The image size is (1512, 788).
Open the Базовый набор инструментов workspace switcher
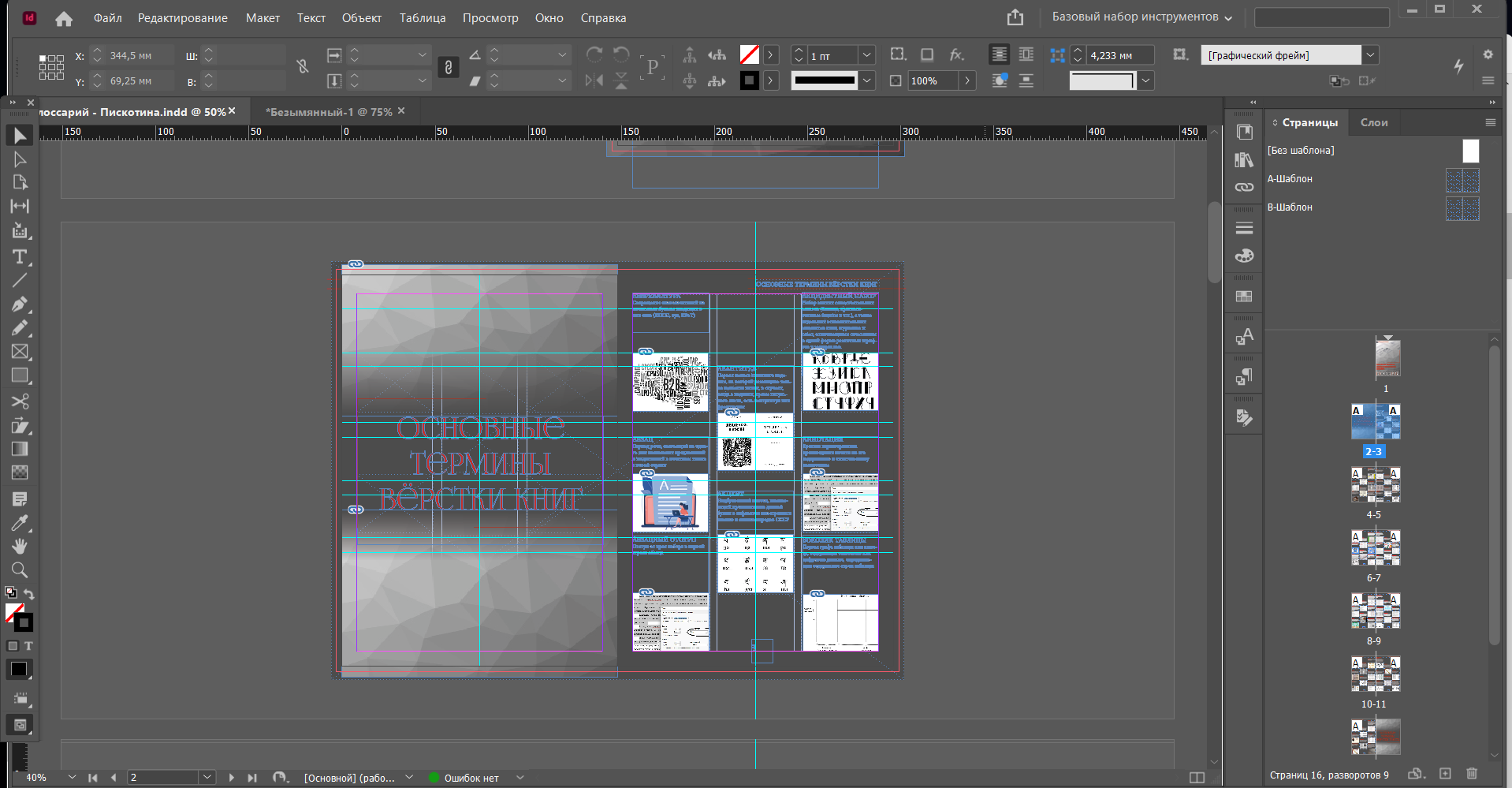click(1141, 17)
